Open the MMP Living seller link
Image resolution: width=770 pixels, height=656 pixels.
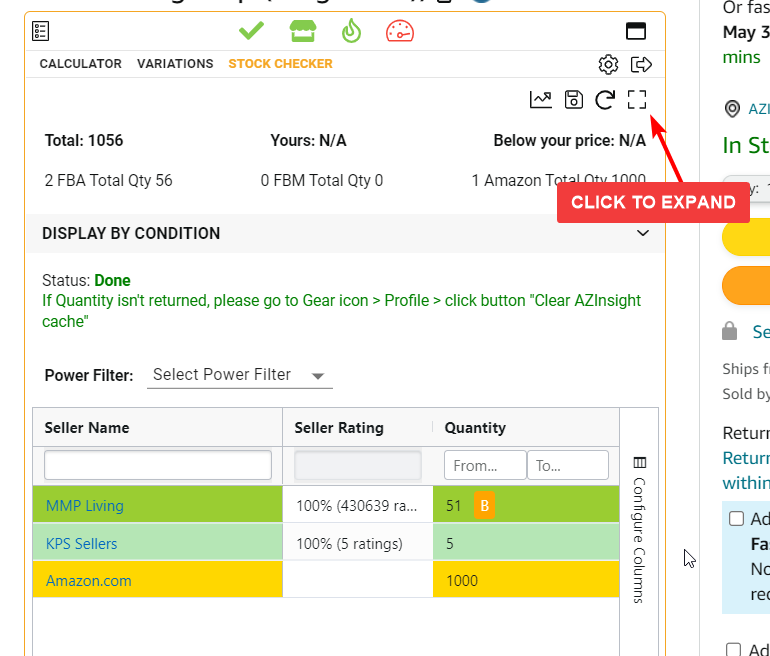pyautogui.click(x=85, y=506)
